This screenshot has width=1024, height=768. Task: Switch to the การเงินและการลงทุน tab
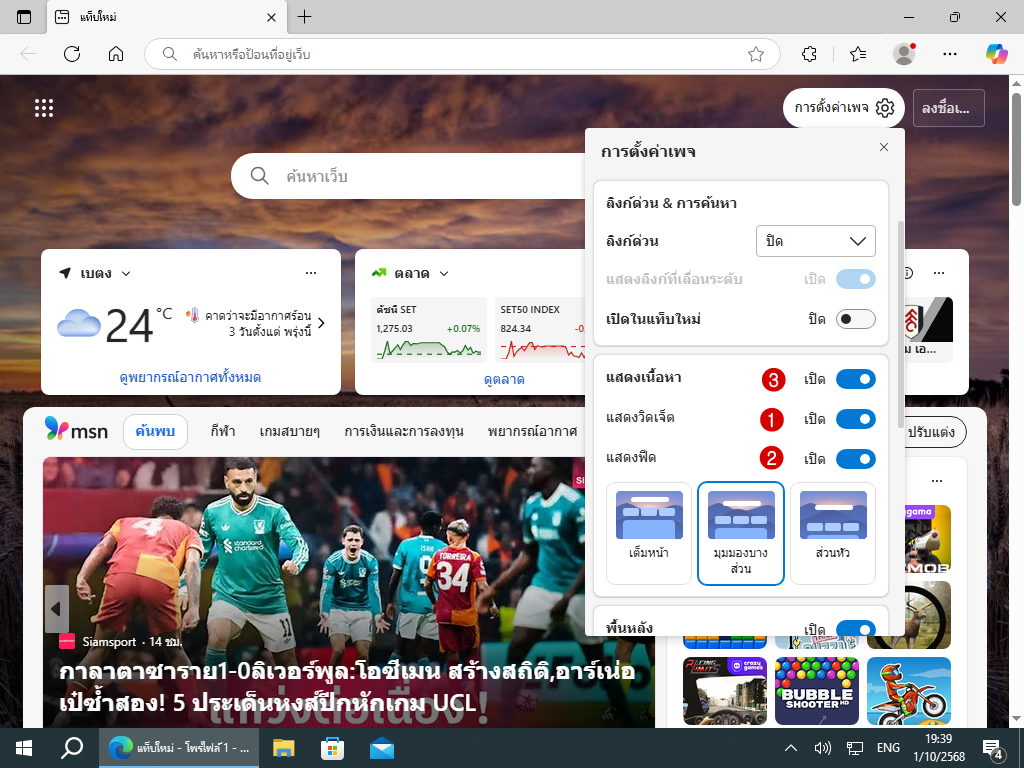tap(404, 432)
